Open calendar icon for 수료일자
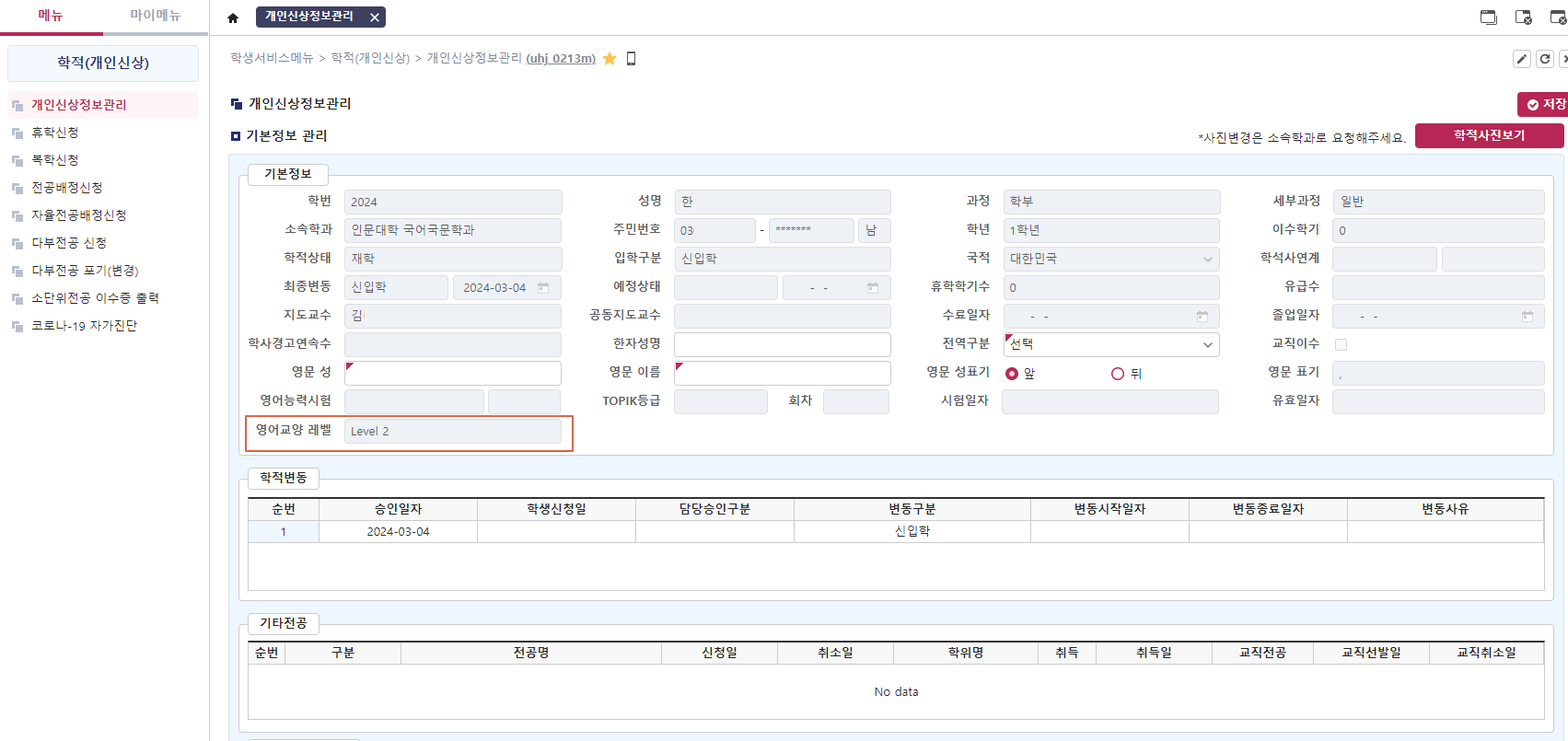Viewport: 1568px width, 741px height. pos(1202,317)
